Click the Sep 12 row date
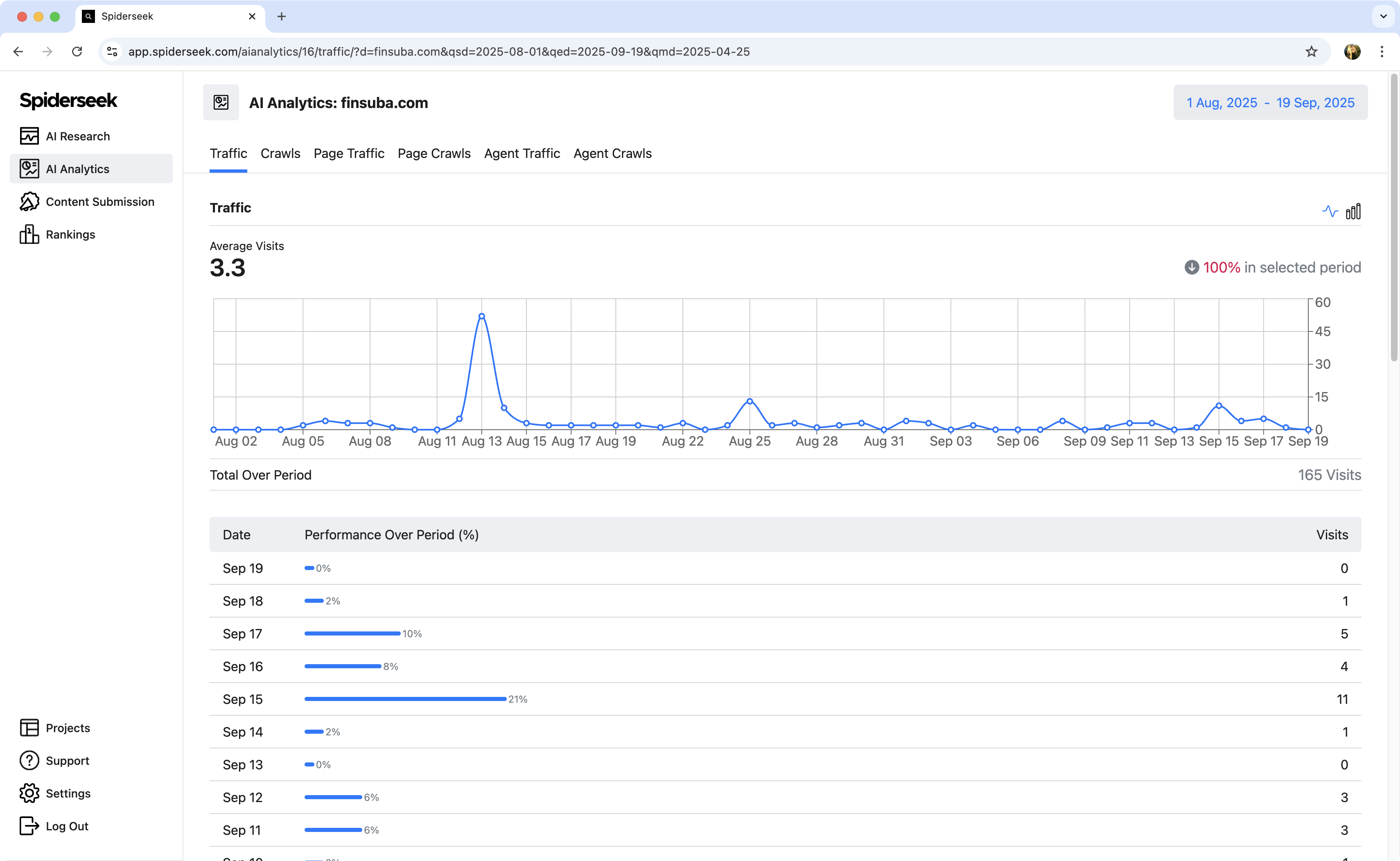 [243, 797]
